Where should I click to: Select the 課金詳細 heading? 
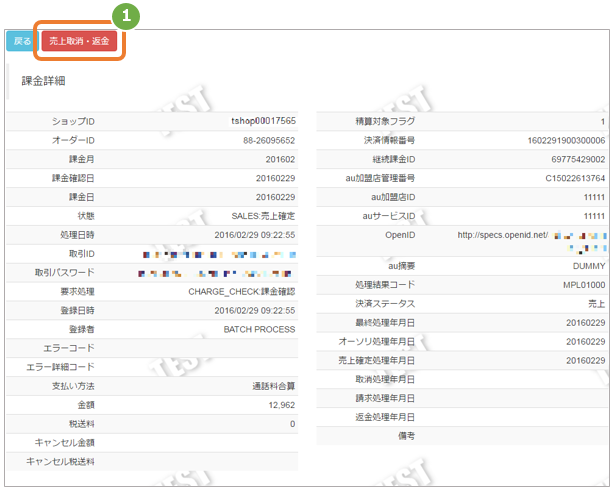43,81
